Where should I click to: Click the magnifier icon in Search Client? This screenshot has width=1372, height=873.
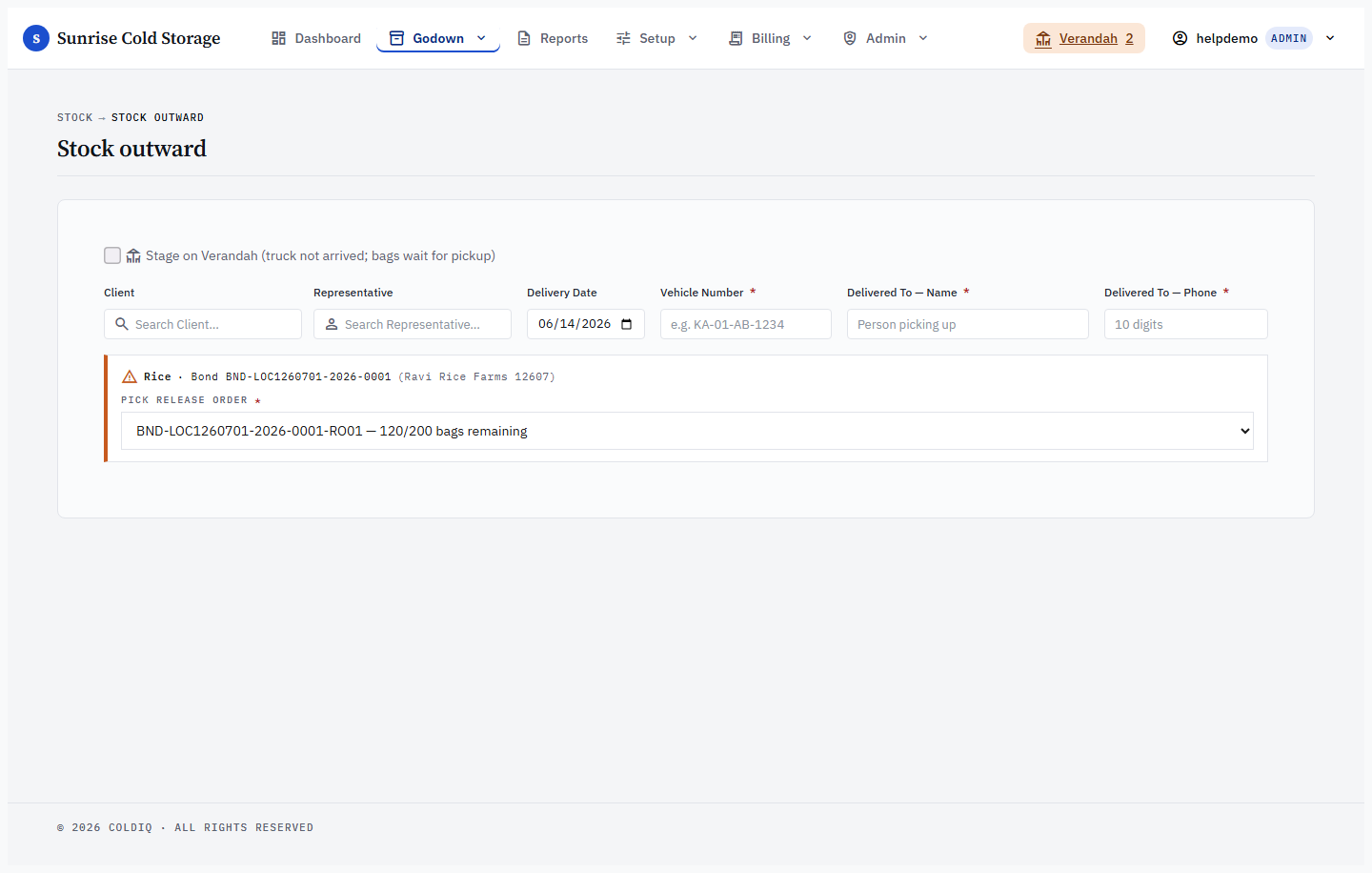(x=122, y=324)
